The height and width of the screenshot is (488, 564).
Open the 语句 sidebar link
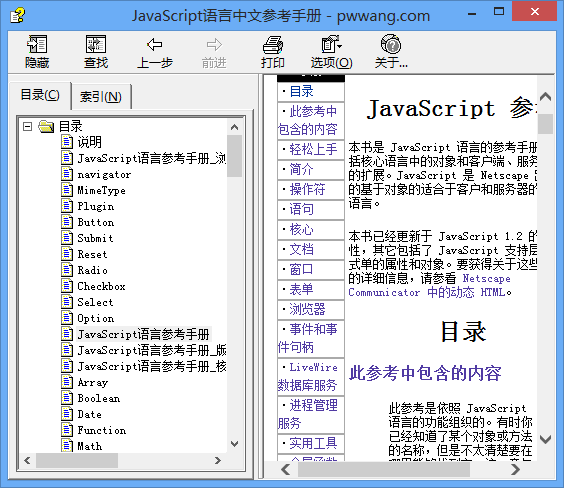click(x=301, y=209)
